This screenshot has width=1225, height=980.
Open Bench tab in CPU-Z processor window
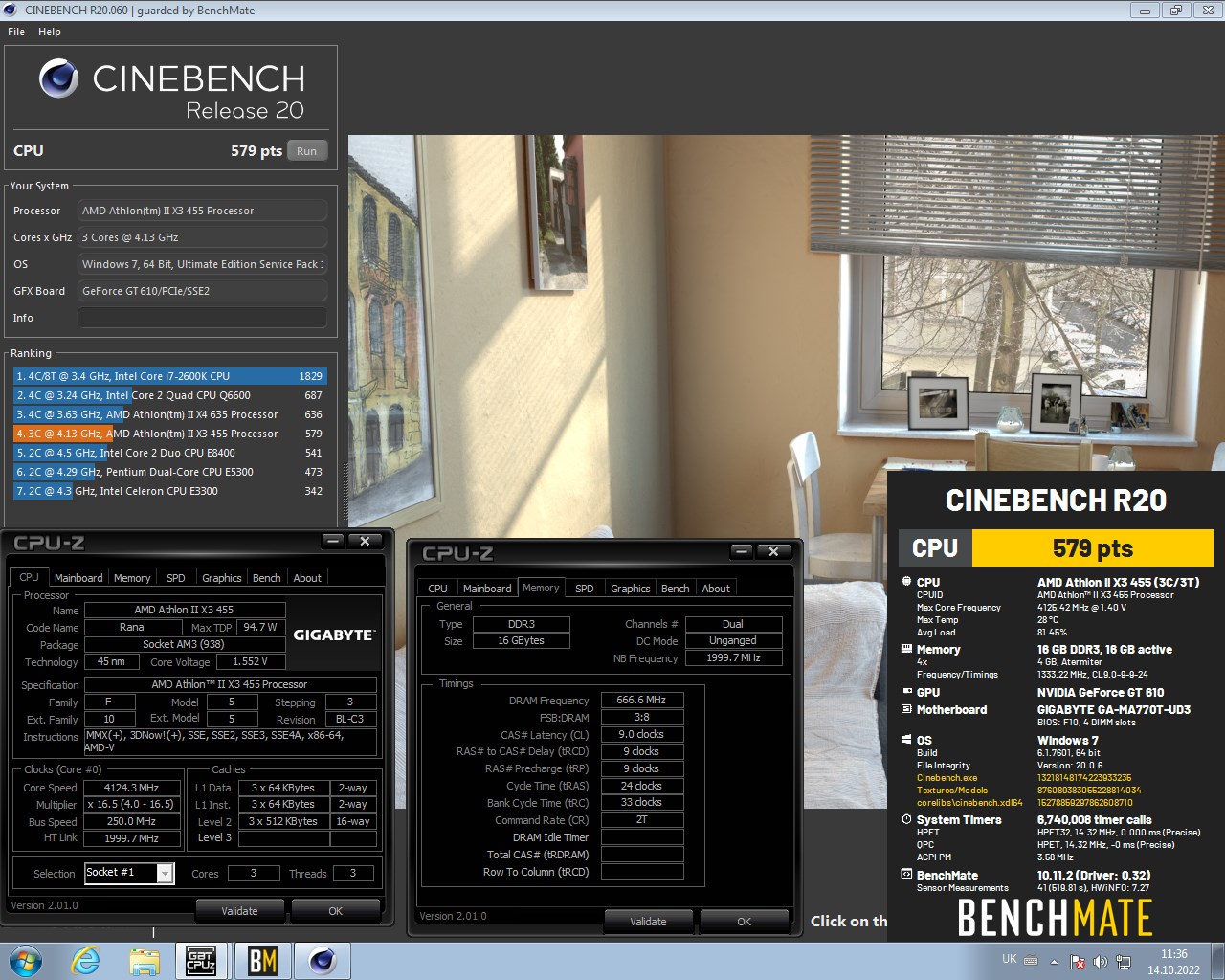click(x=267, y=578)
